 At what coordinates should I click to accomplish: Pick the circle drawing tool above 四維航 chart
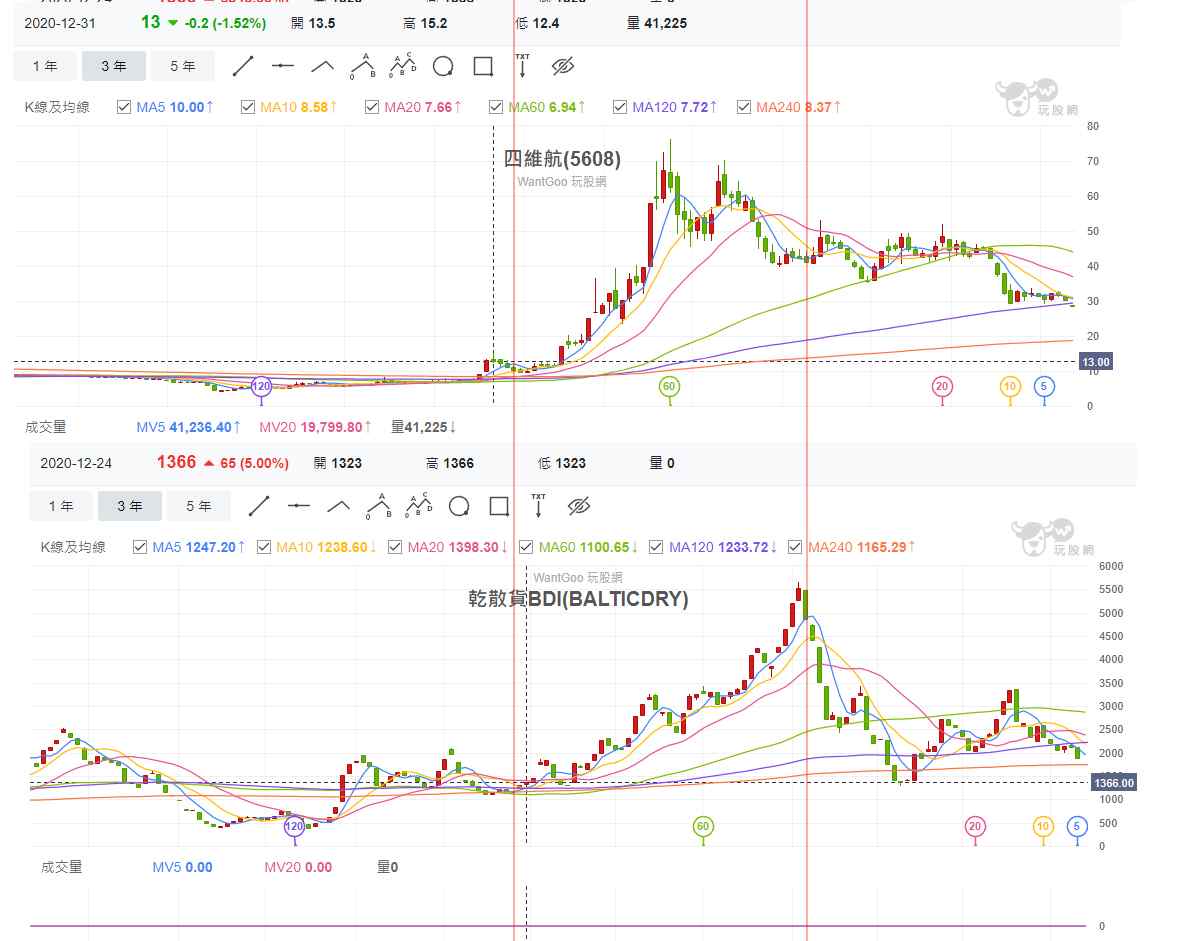(443, 66)
